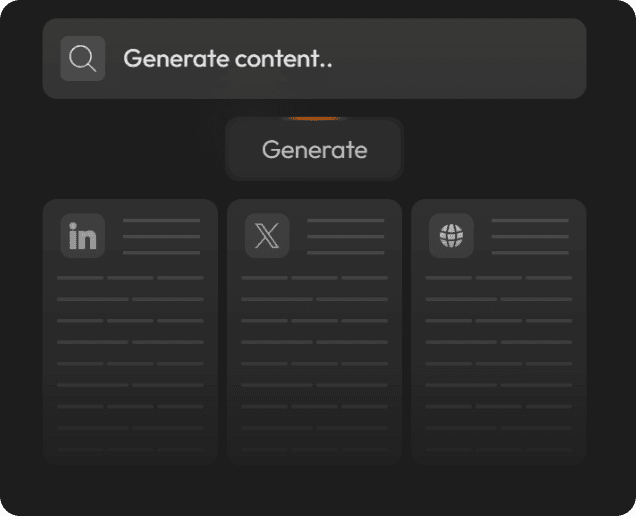Click the X card header title lines
Image resolution: width=636 pixels, height=516 pixels.
[x=345, y=236]
